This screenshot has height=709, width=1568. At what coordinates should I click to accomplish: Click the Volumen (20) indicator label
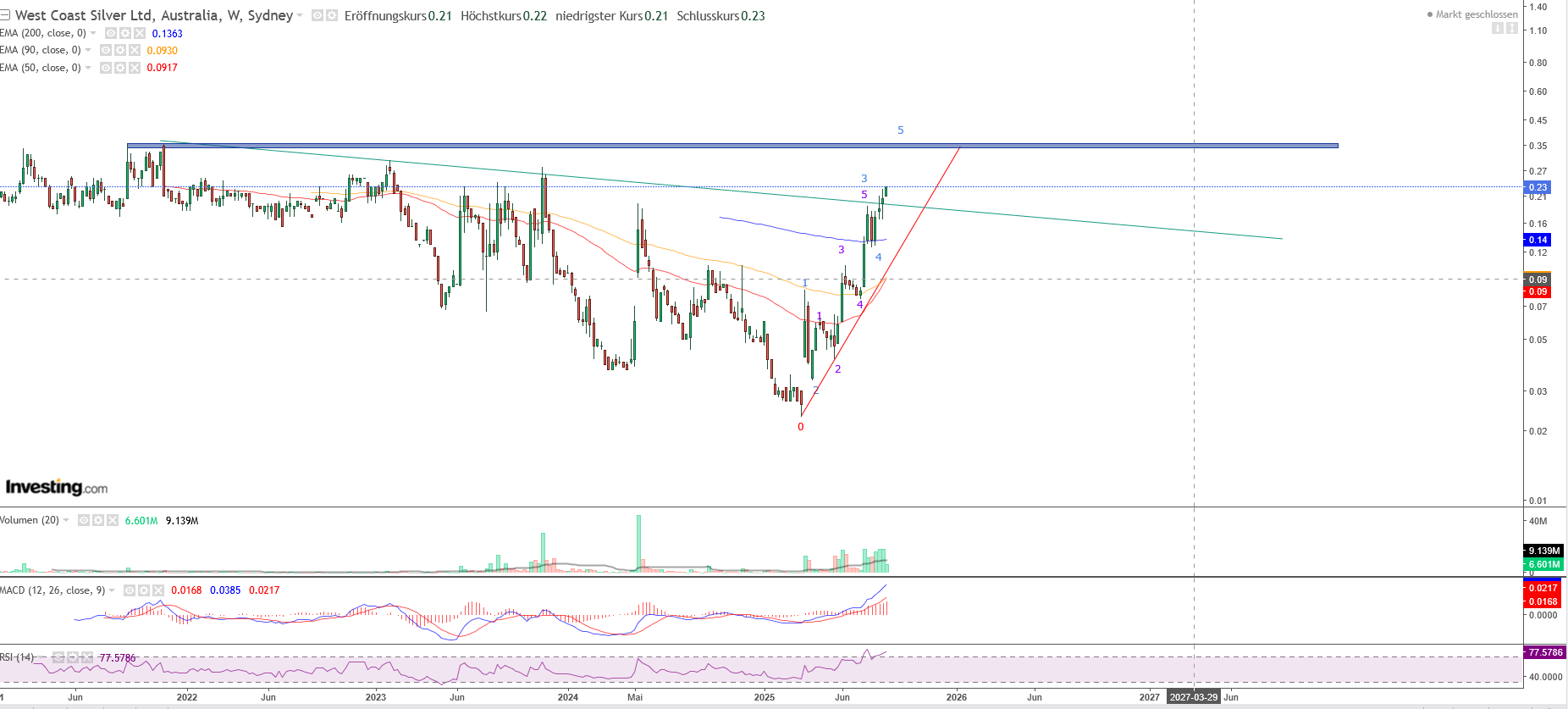30,520
